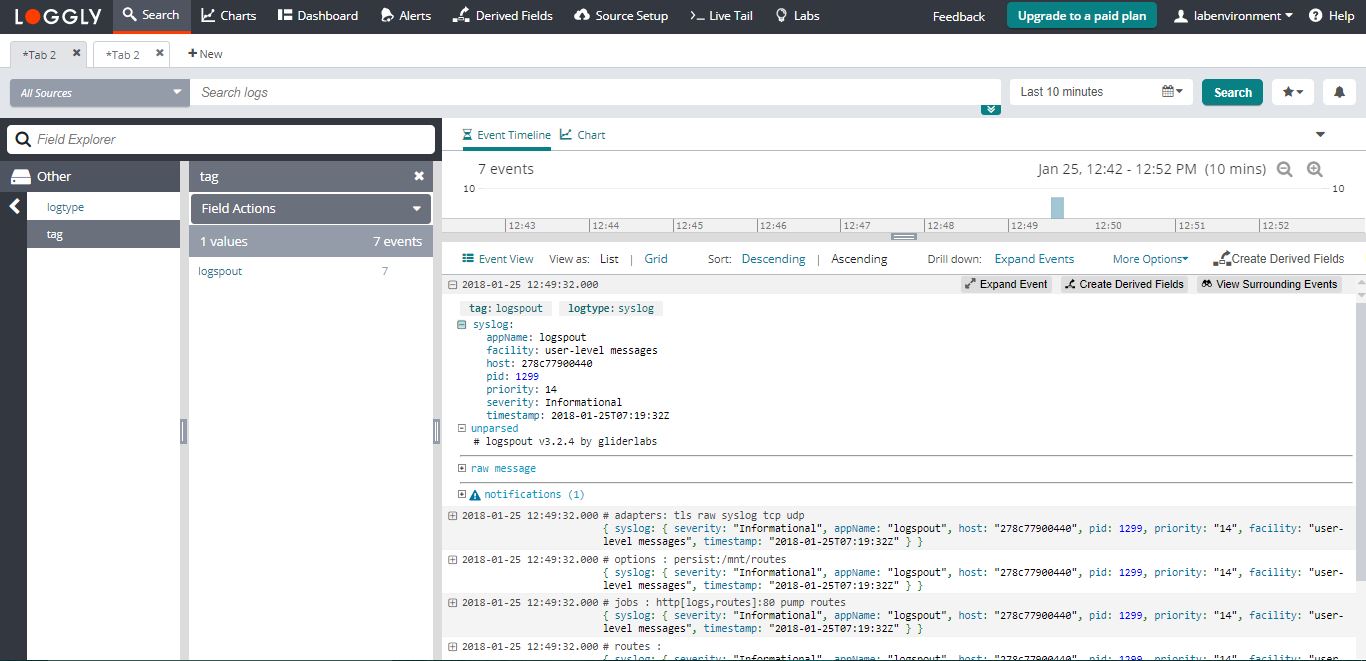Collapse the field explorer with left chevron
Screen dimensions: 1366x661
pos(15,207)
